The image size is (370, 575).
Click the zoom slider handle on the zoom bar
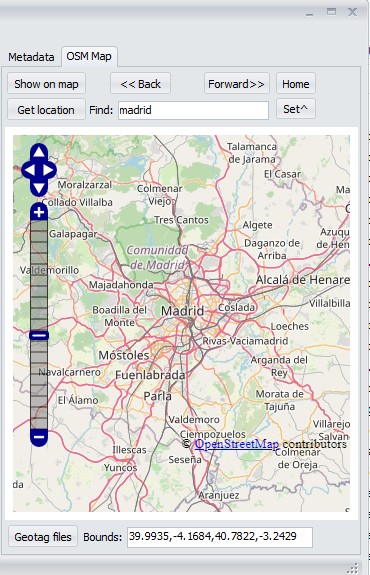click(39, 335)
